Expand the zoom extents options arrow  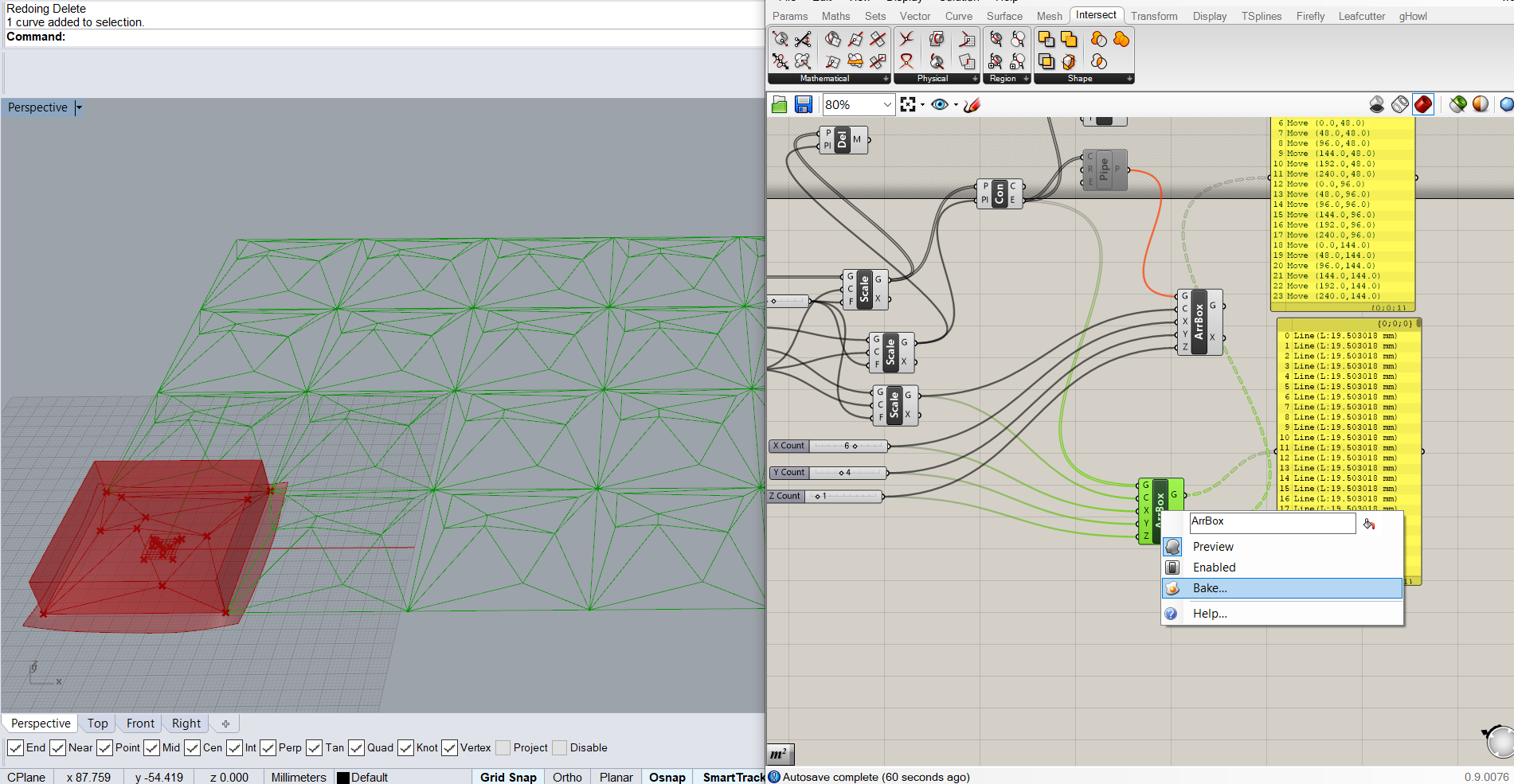tap(923, 105)
